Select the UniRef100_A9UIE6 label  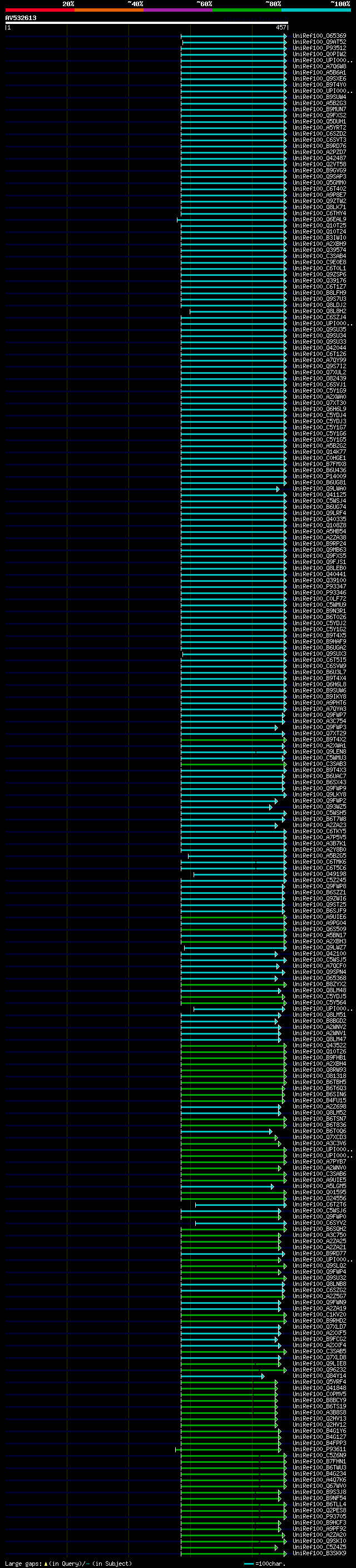click(x=319, y=917)
